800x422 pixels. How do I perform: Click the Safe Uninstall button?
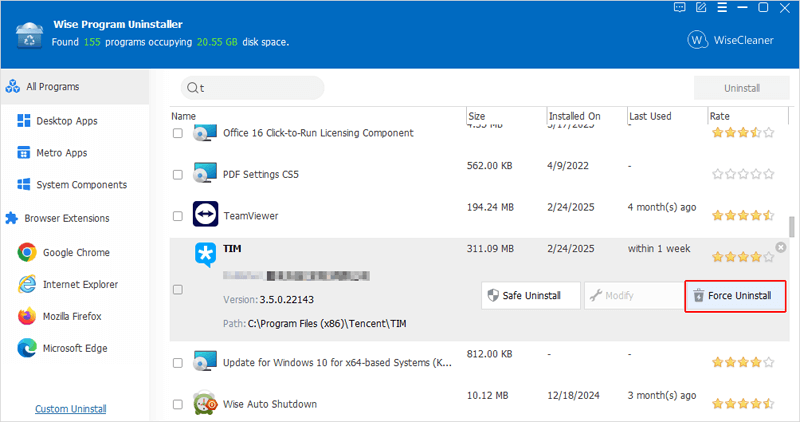click(531, 295)
